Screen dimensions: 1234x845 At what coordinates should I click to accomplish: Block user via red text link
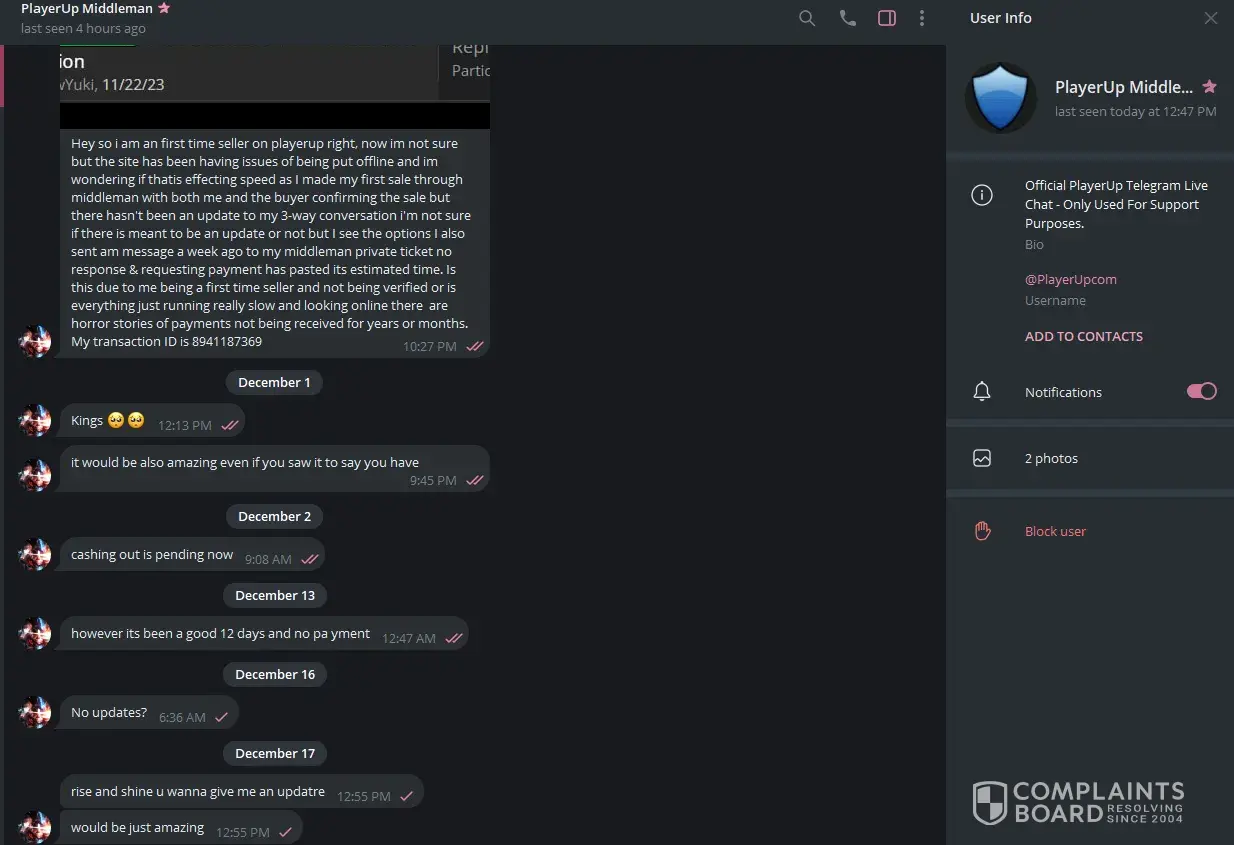tap(1055, 531)
